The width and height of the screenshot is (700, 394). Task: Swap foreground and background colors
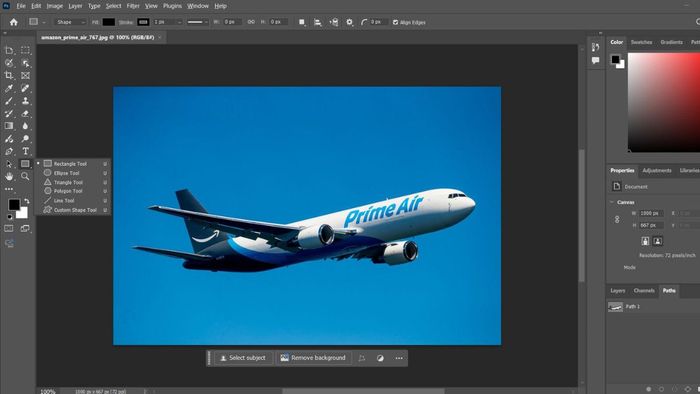pyautogui.click(x=27, y=201)
